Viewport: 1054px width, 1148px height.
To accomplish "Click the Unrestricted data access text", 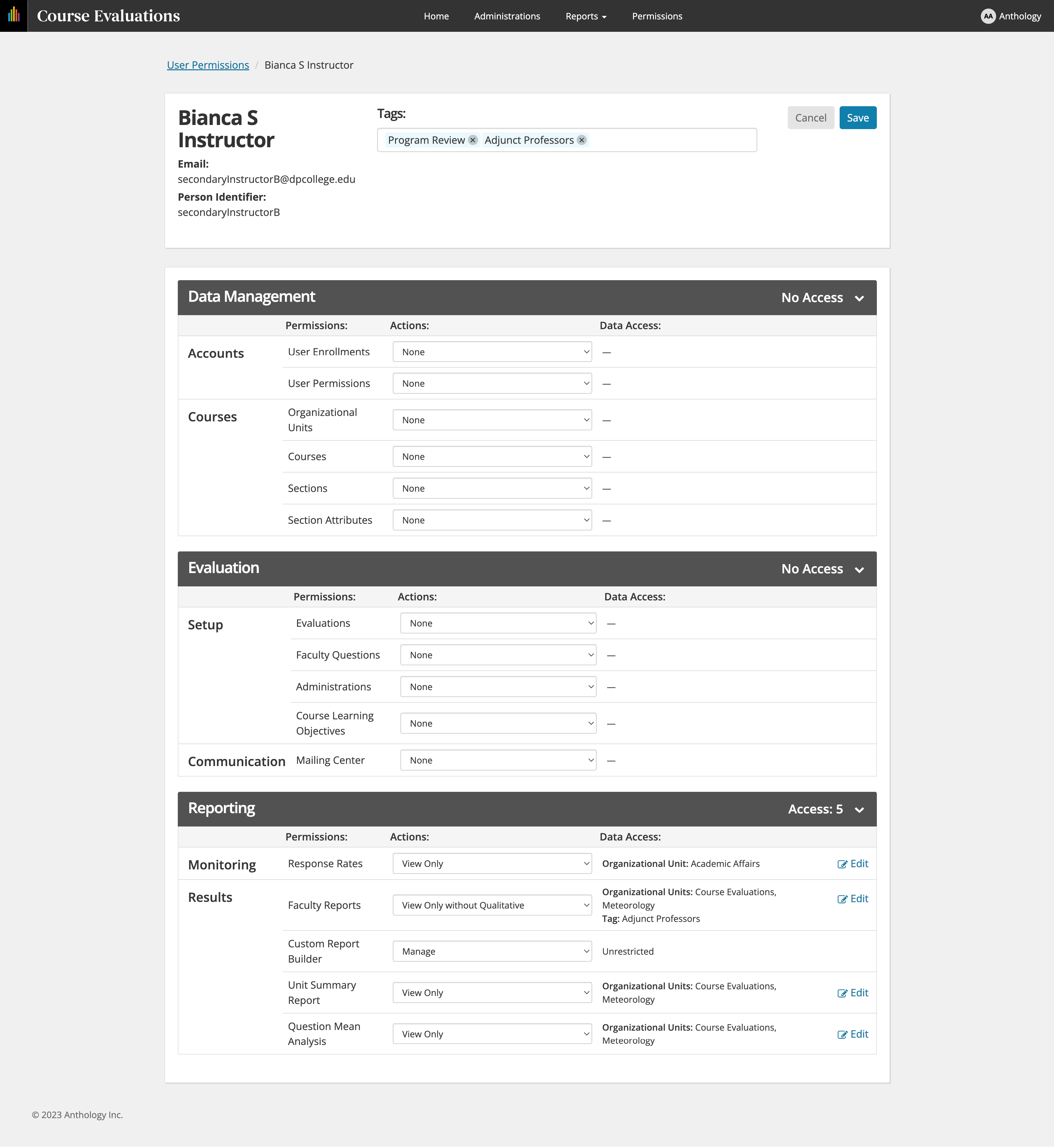I will click(628, 952).
